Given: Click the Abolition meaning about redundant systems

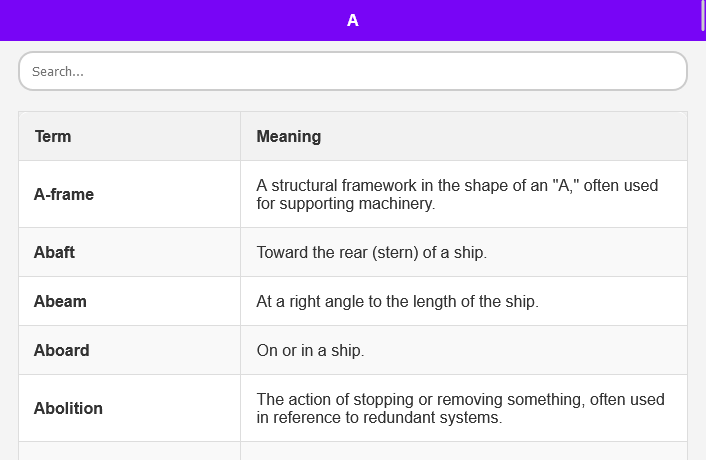Looking at the screenshot, I should coord(460,408).
